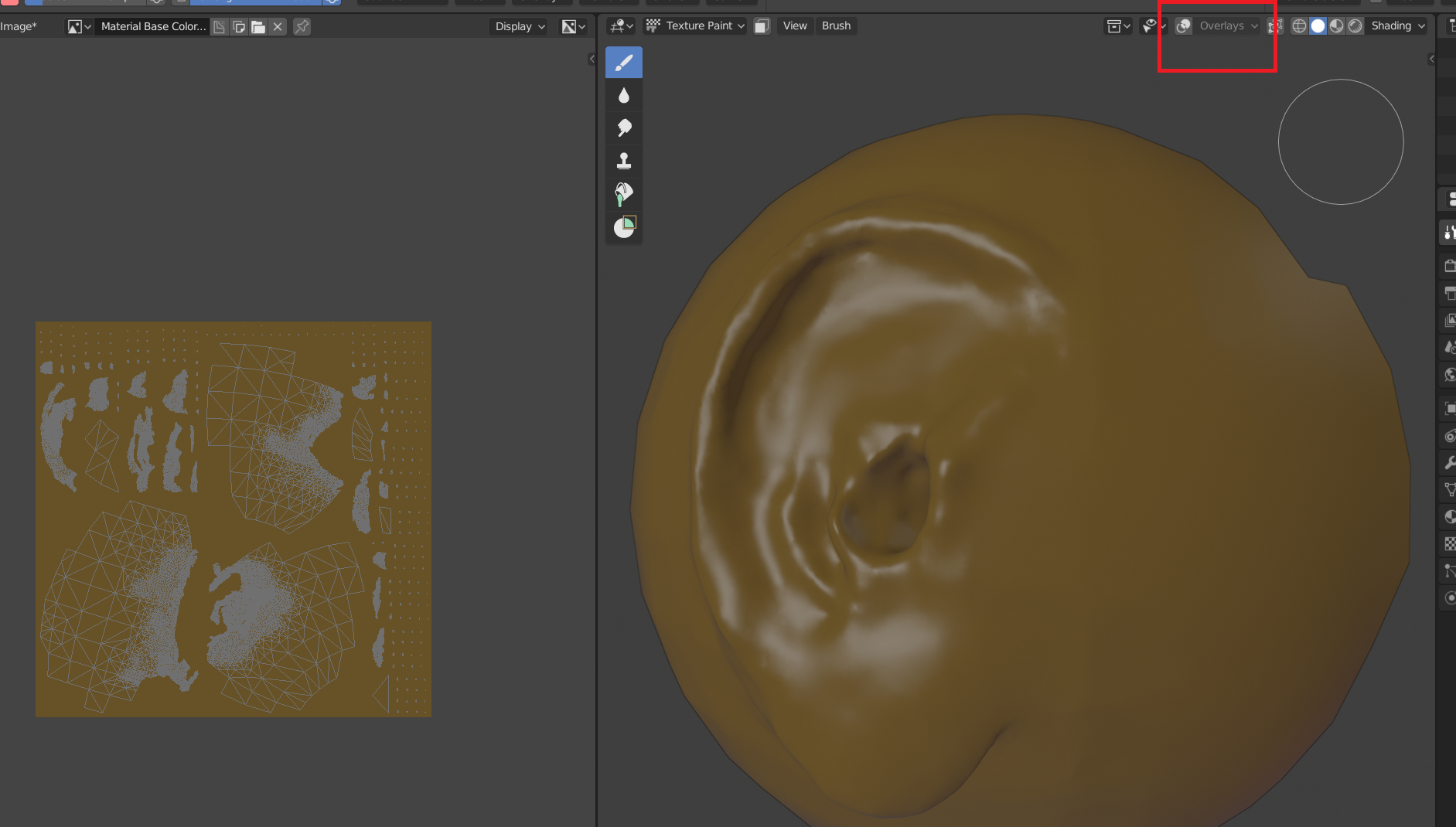
Task: Open the image channels display dropdown
Action: click(x=573, y=26)
